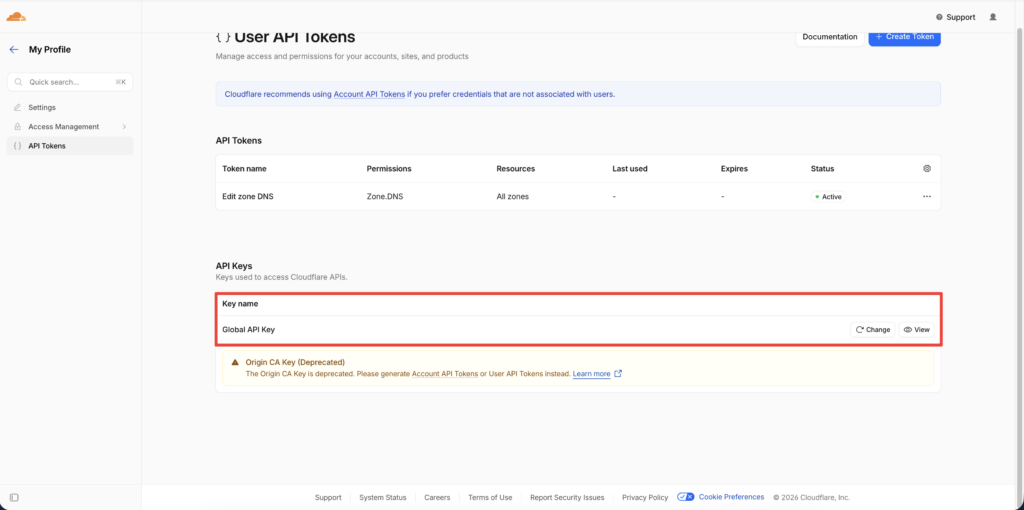1024x510 pixels.
Task: Open the System Status footer link
Action: [383, 498]
